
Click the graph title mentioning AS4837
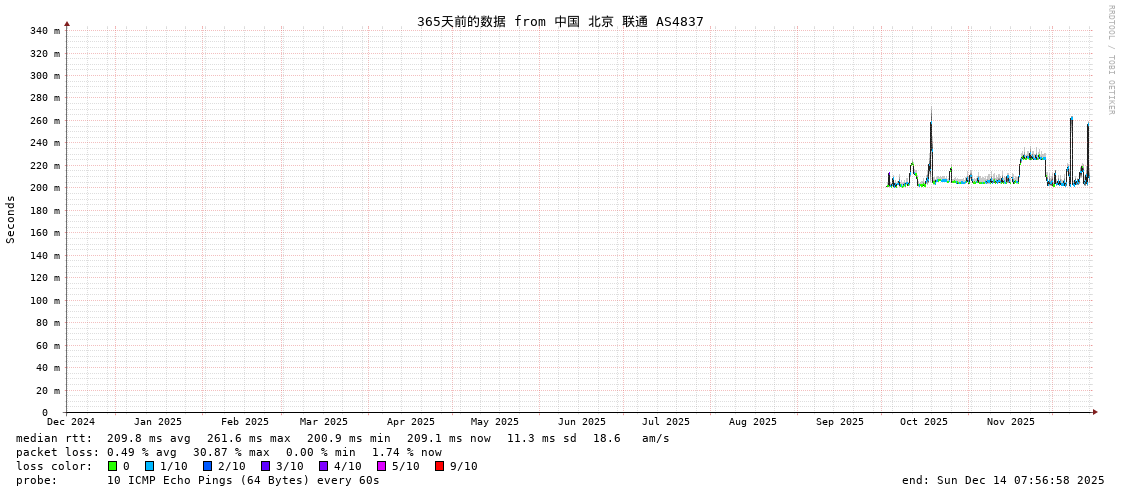(x=560, y=21)
